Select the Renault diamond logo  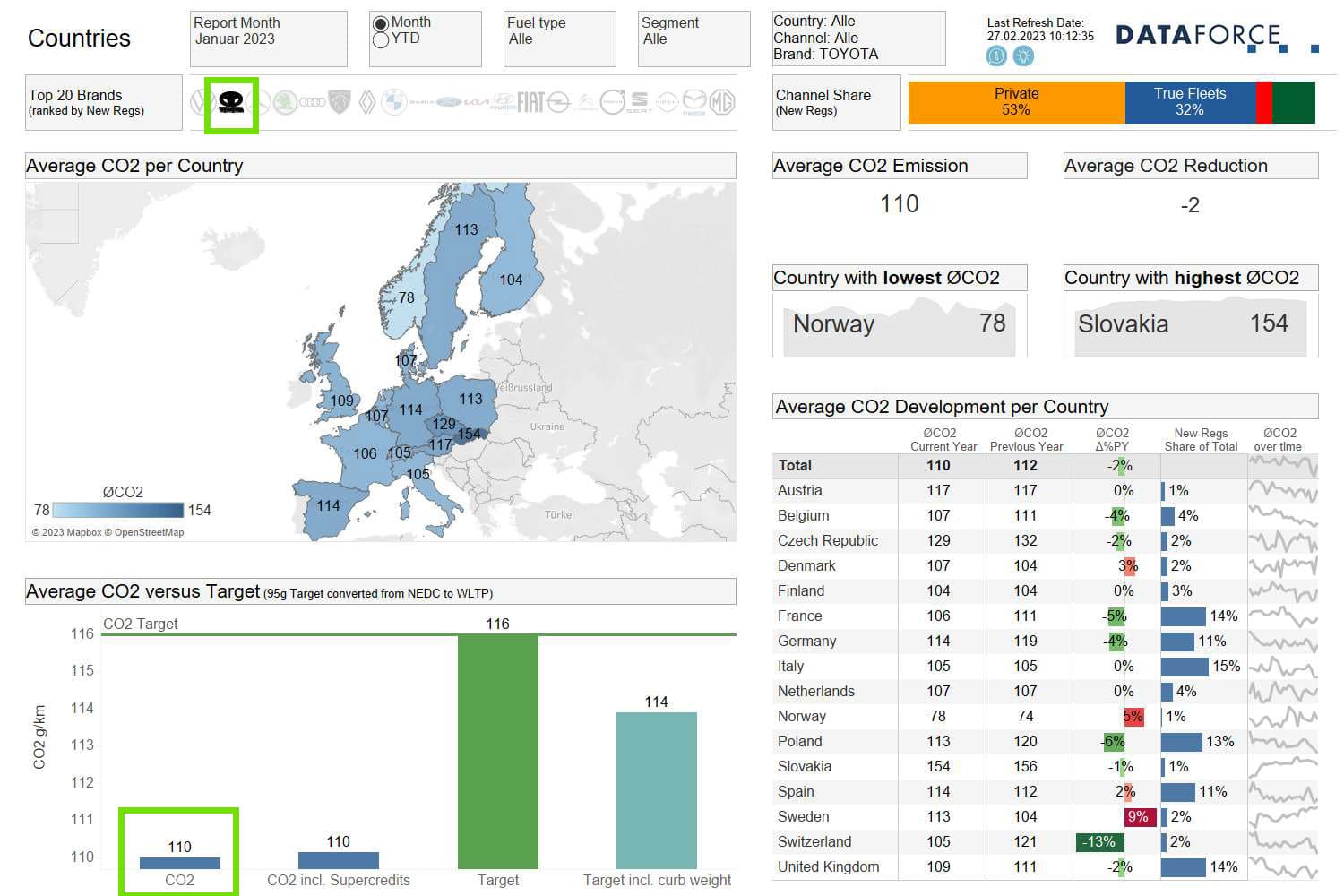[367, 102]
